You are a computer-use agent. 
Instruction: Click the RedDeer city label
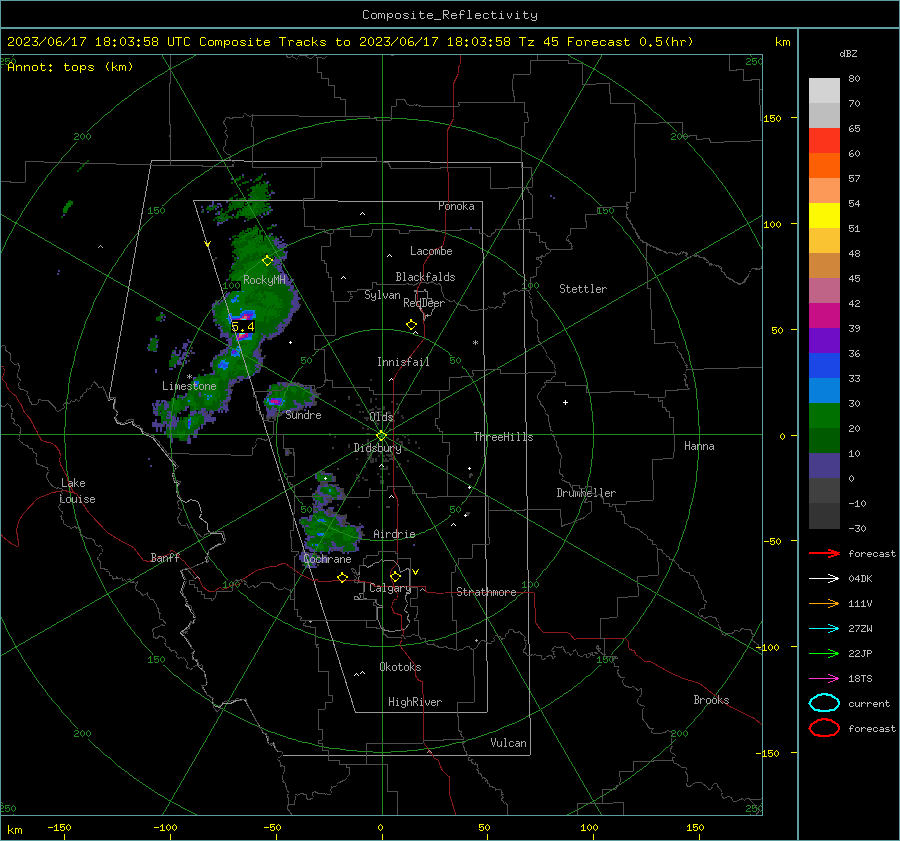424,303
